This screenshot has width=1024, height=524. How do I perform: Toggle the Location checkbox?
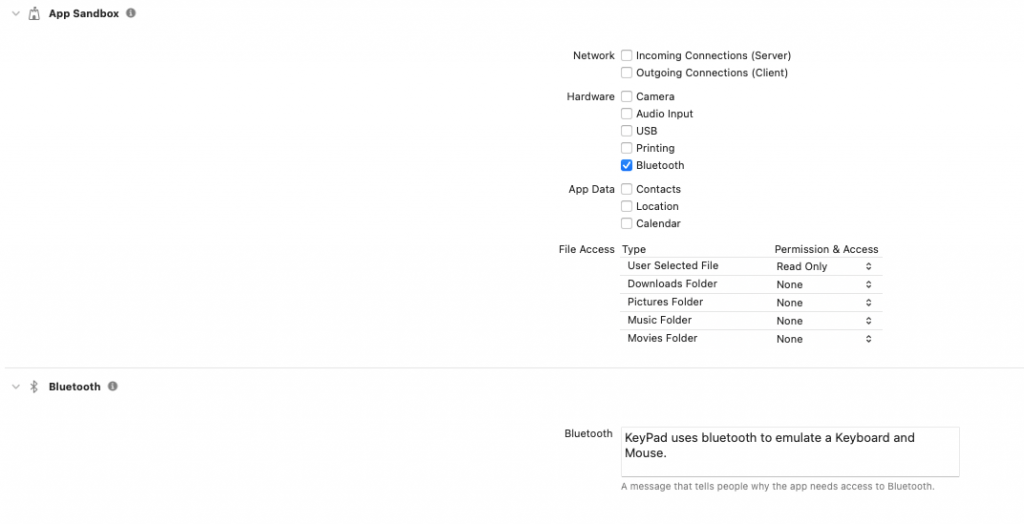coord(627,207)
